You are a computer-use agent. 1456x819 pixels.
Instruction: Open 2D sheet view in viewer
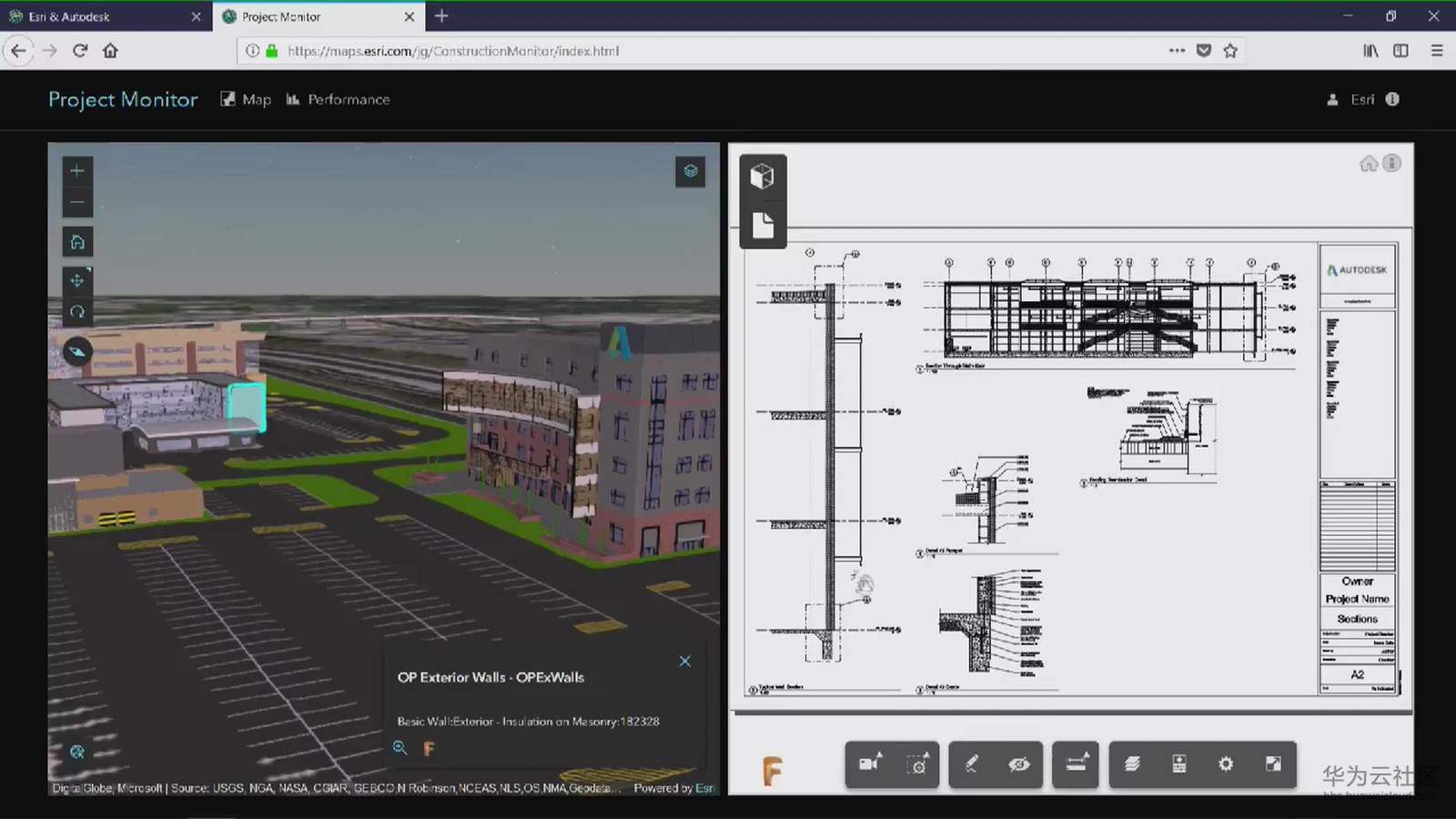(x=763, y=225)
